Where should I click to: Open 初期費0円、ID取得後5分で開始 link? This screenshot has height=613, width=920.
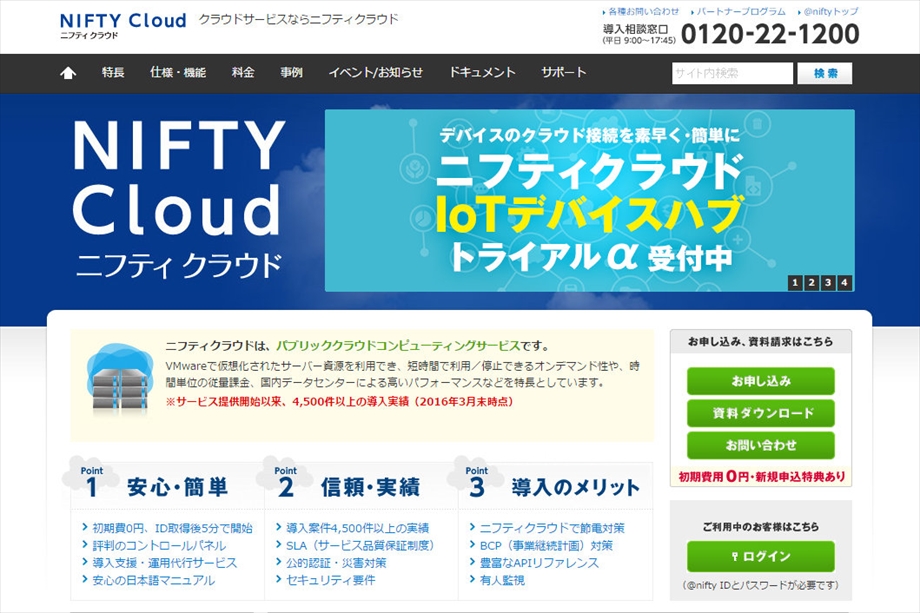[172, 528]
